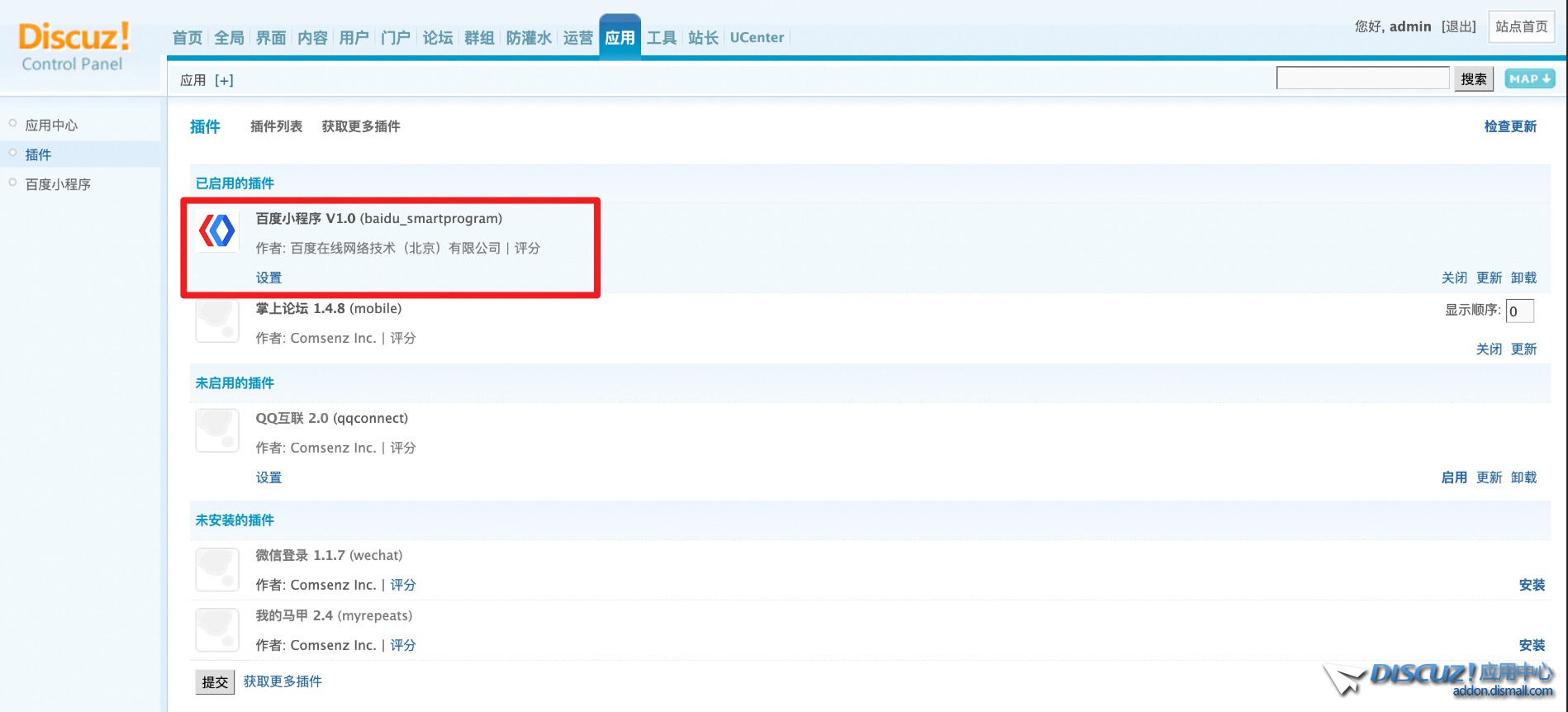Open the 工具 top menu

[x=662, y=38]
